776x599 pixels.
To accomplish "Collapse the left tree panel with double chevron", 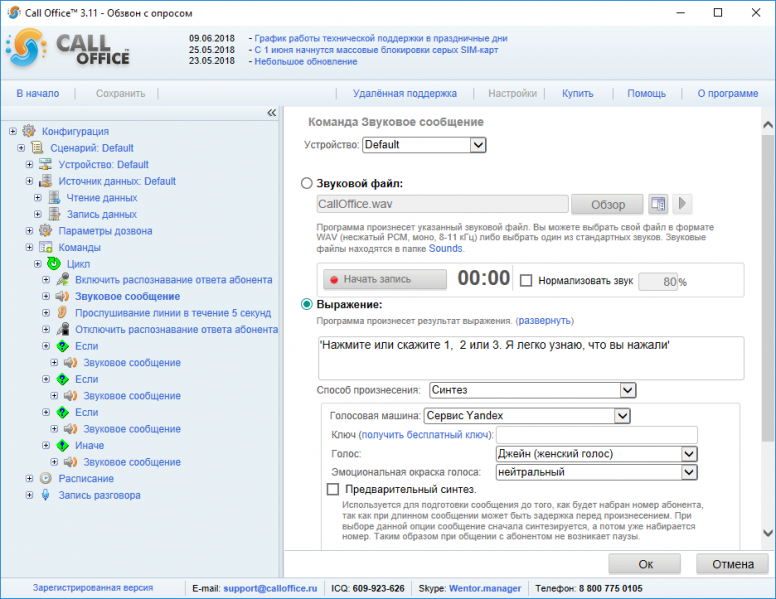I will (x=272, y=113).
